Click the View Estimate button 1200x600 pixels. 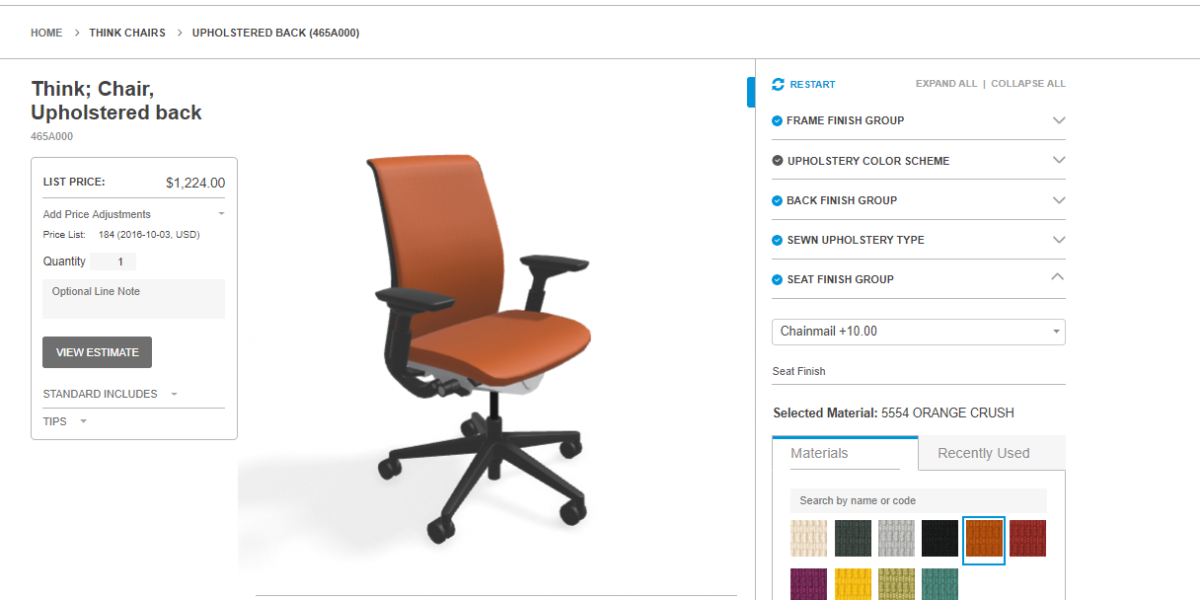[x=97, y=352]
